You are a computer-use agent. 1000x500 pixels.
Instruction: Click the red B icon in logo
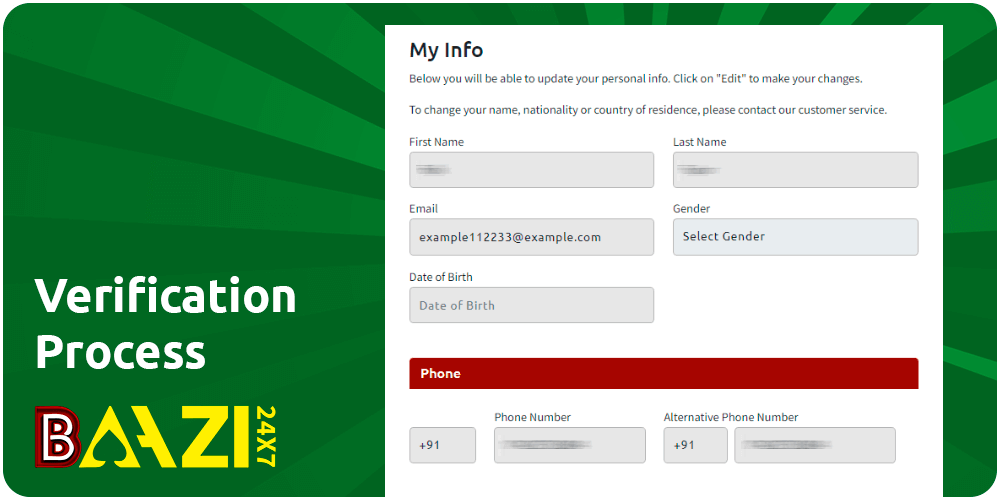(58, 436)
